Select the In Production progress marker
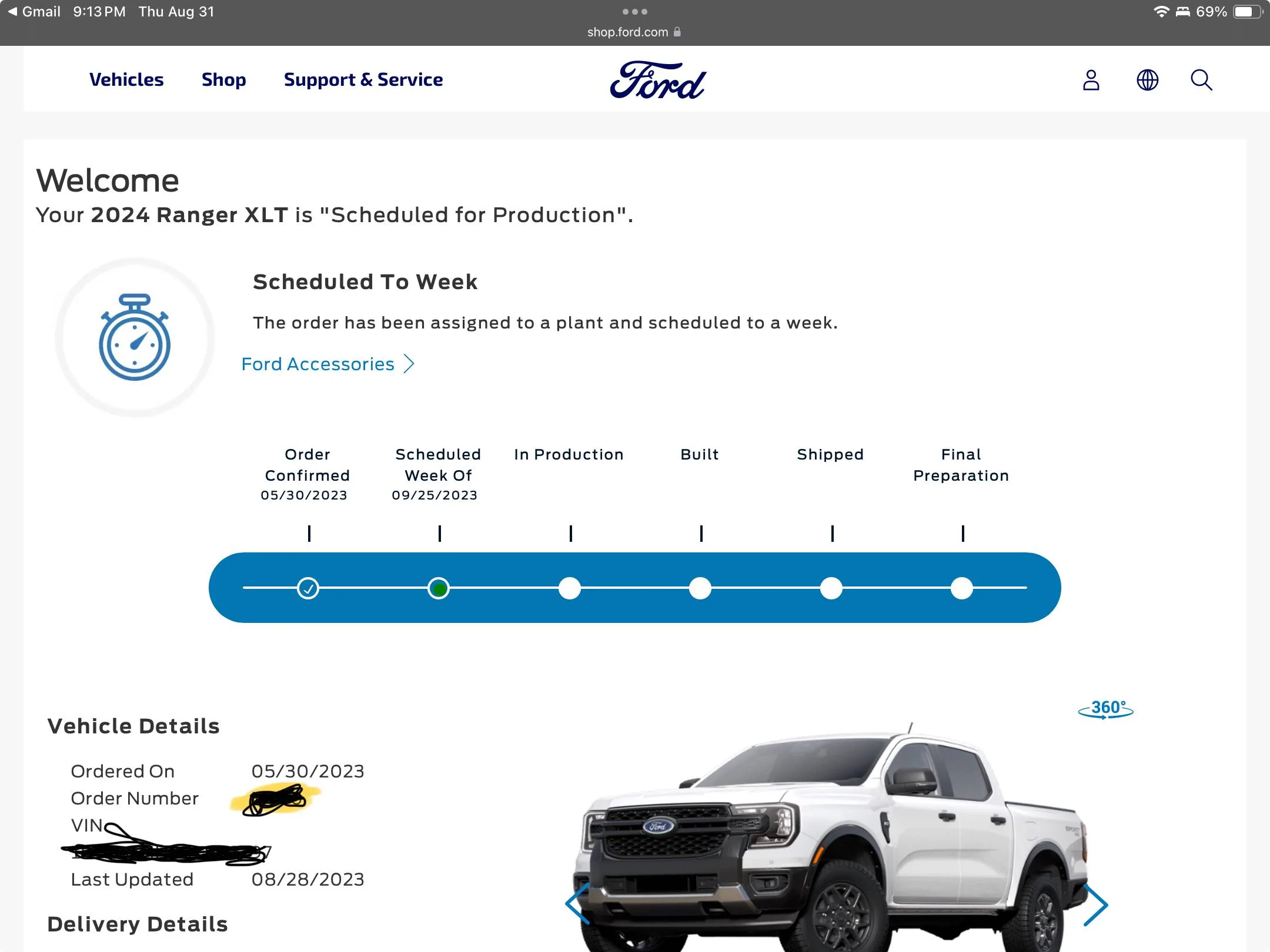1270x952 pixels. [569, 588]
